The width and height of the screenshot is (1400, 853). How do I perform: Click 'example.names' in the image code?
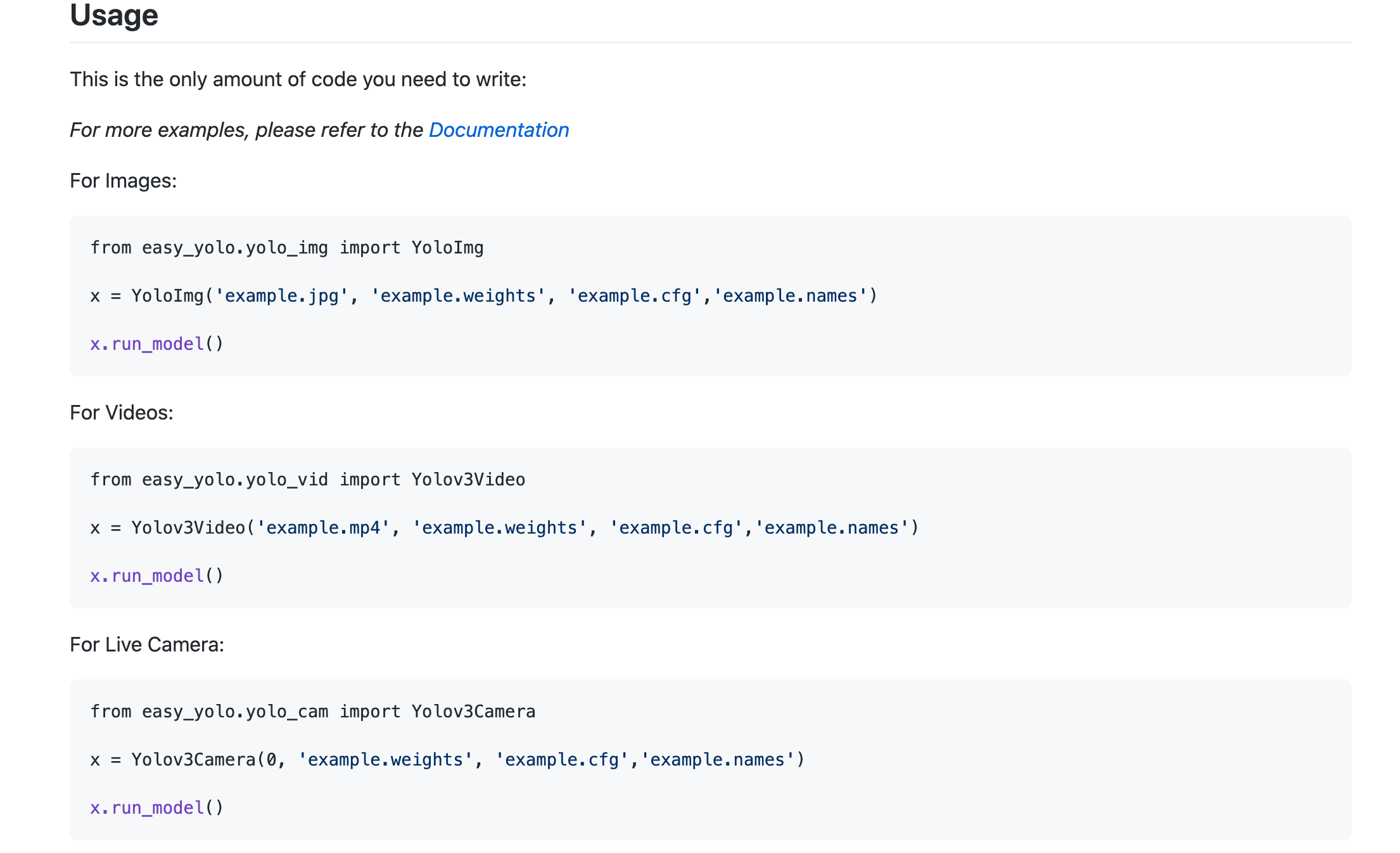(x=792, y=295)
